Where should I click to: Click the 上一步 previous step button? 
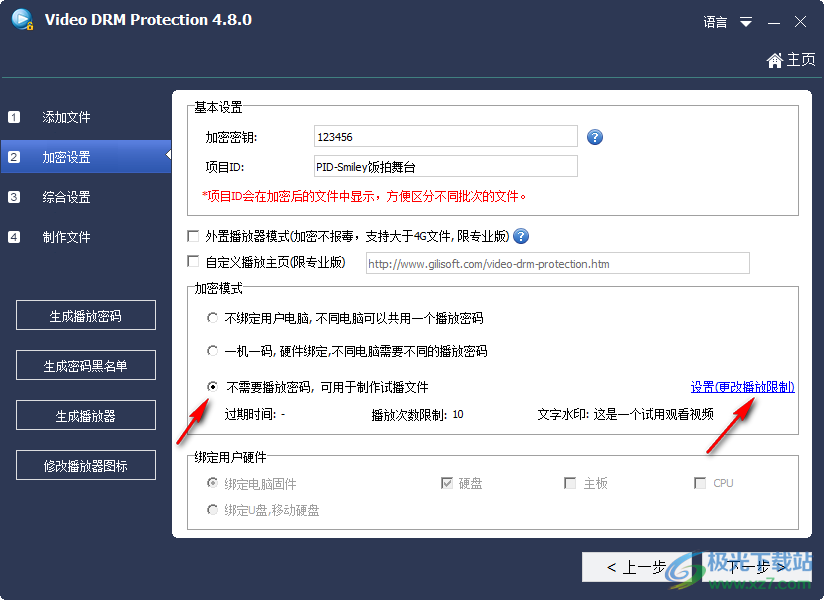636,567
